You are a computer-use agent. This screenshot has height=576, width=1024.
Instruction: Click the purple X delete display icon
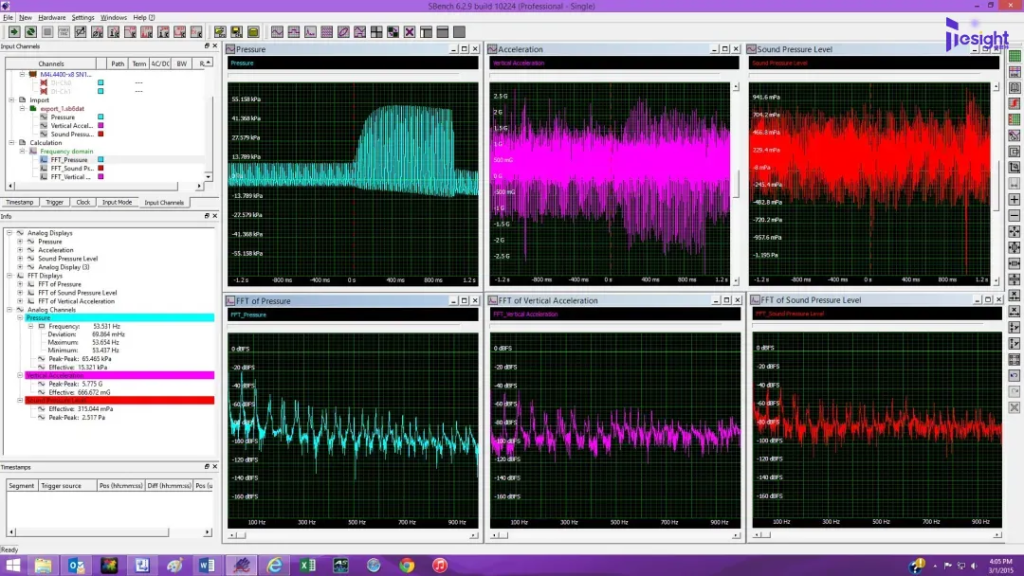tap(409, 32)
